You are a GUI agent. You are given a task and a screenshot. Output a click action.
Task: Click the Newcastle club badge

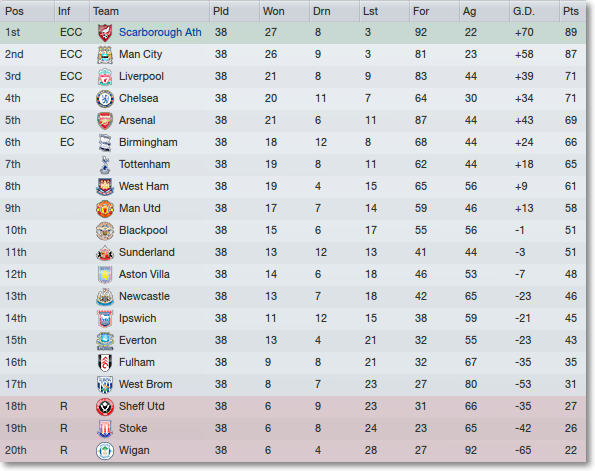105,297
